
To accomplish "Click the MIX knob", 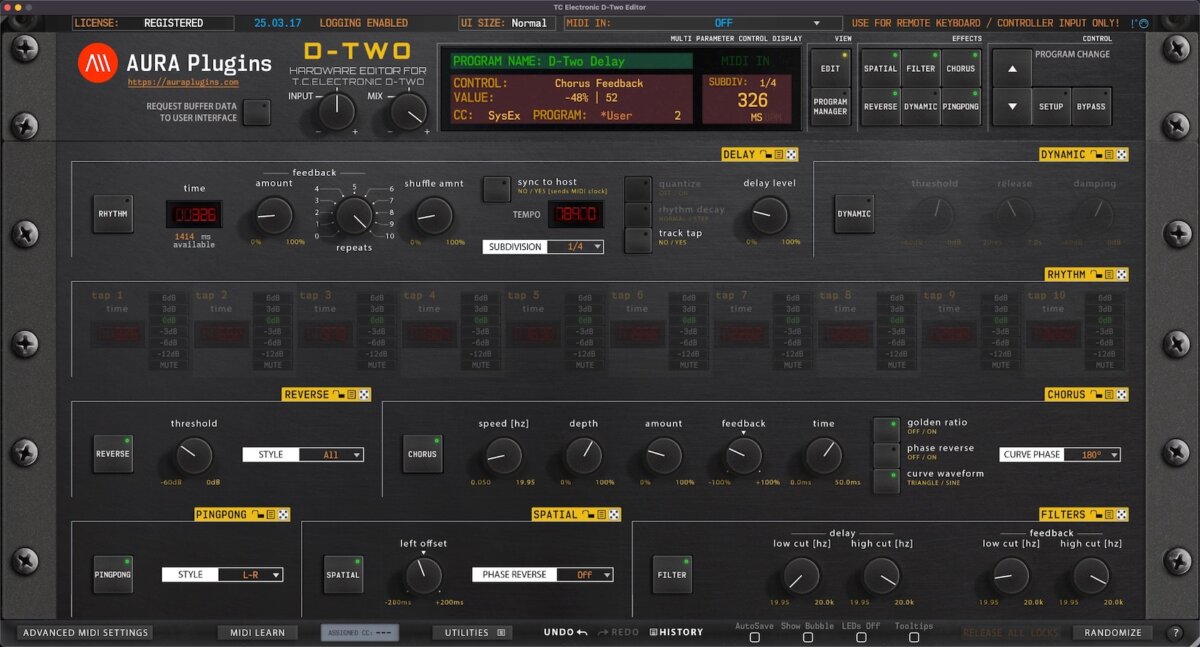I will pos(407,112).
